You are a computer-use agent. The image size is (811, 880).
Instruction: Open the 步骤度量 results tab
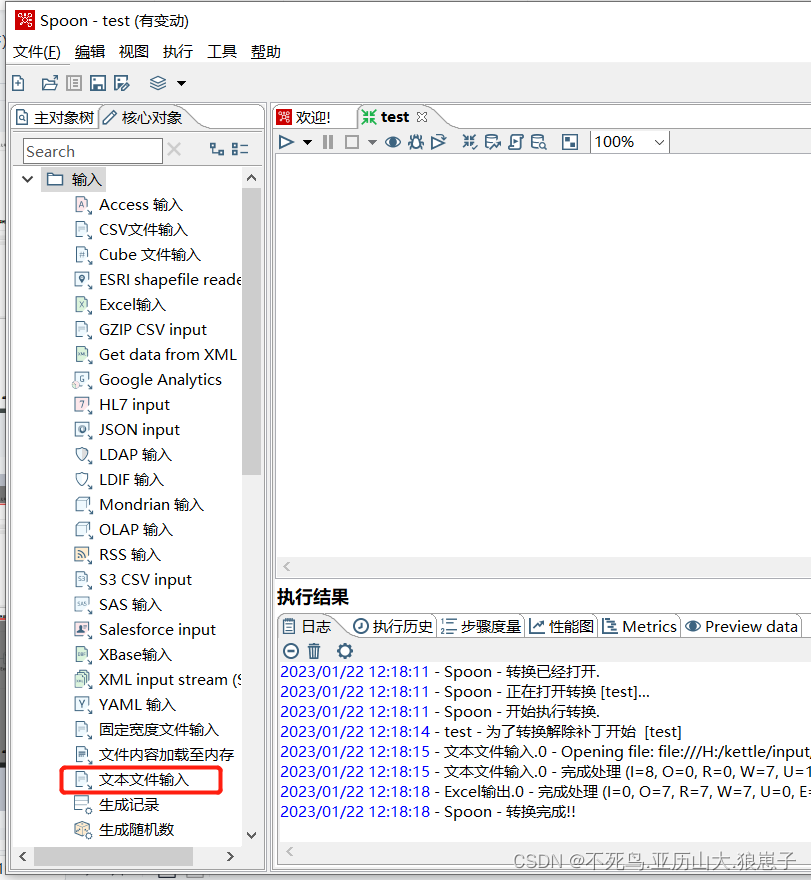coord(481,626)
